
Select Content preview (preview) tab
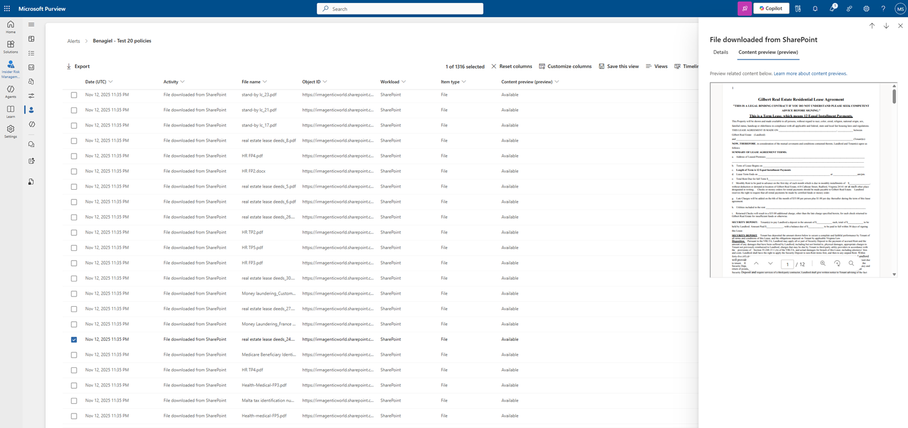point(768,52)
